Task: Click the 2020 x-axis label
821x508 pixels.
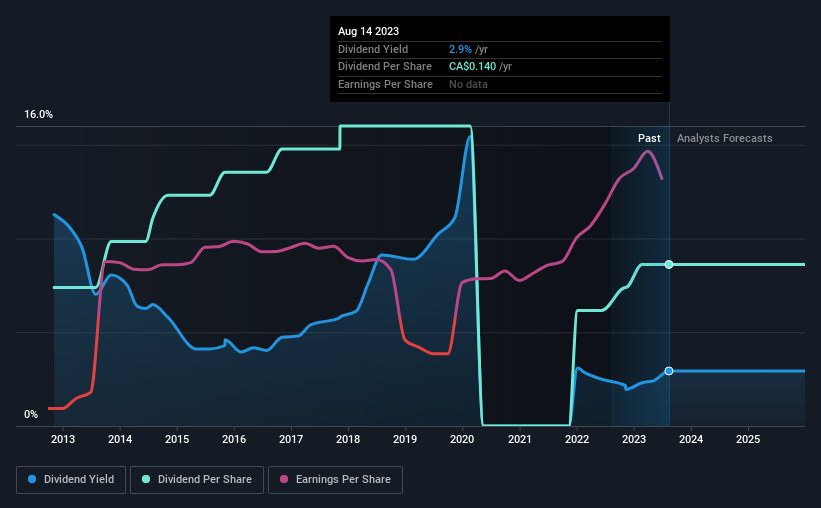Action: click(462, 439)
